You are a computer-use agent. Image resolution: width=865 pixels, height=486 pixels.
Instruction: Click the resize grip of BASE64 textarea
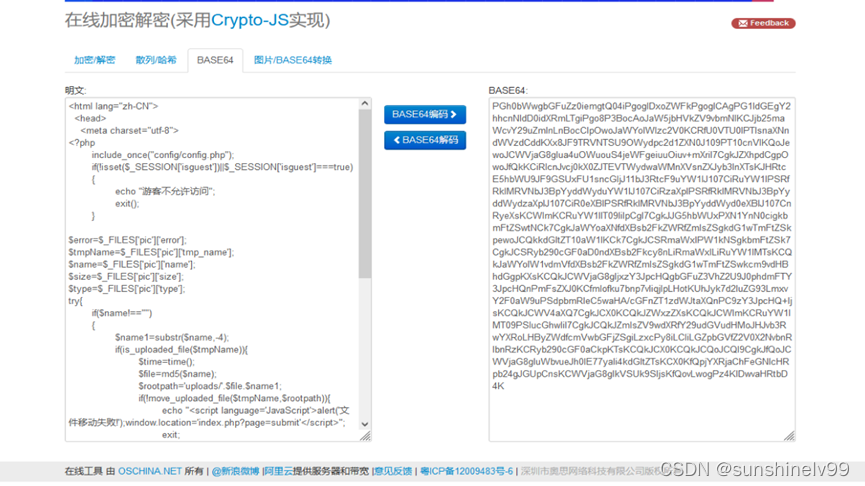tap(789, 436)
